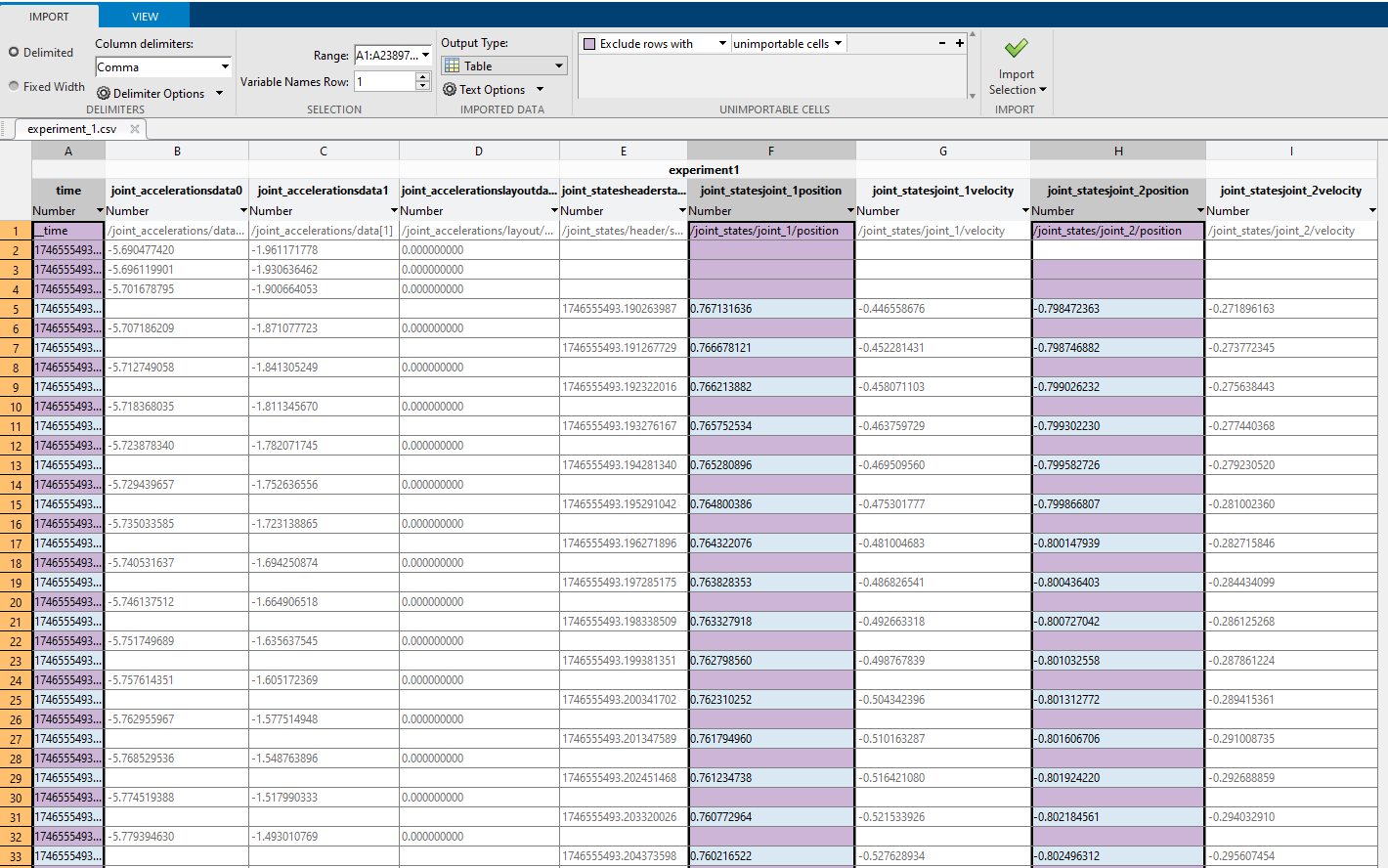Add a rule with the plus icon
Viewport: 1388px width, 868px height.
click(960, 43)
